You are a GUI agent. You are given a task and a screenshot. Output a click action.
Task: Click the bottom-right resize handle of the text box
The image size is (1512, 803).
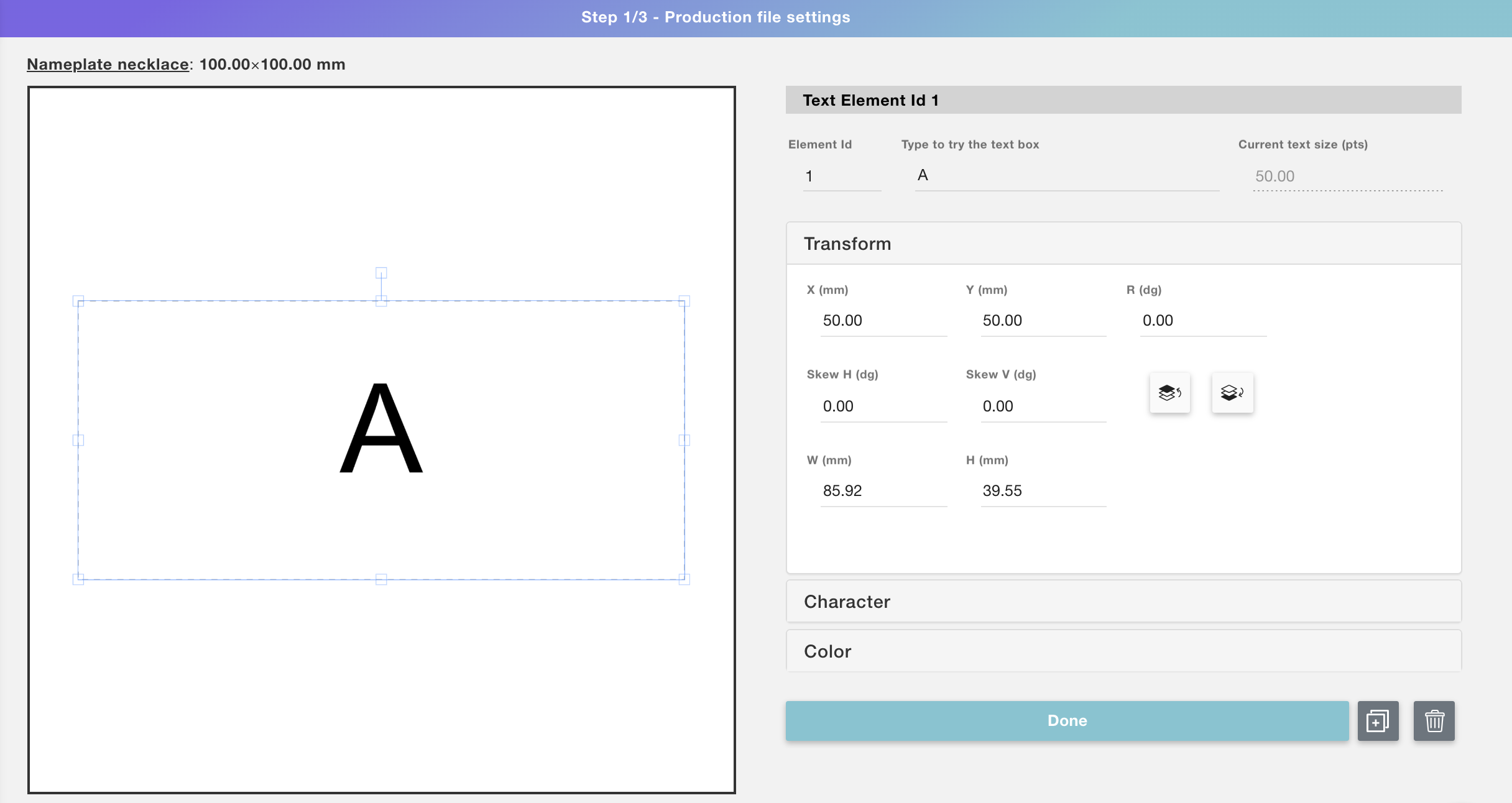[x=684, y=579]
